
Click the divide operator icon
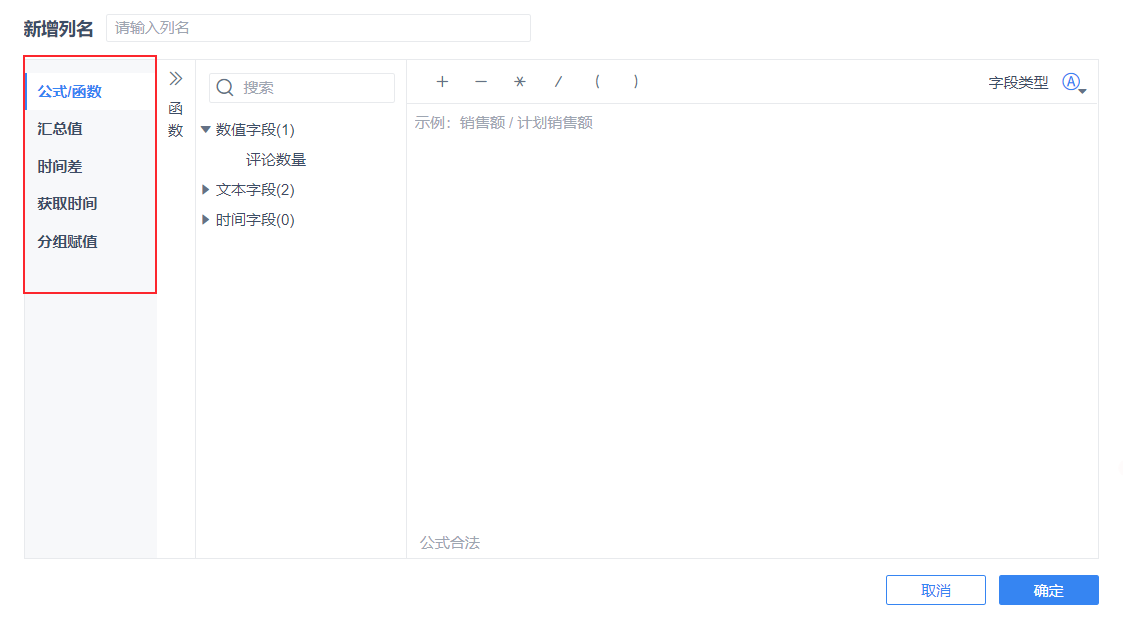[x=558, y=82]
